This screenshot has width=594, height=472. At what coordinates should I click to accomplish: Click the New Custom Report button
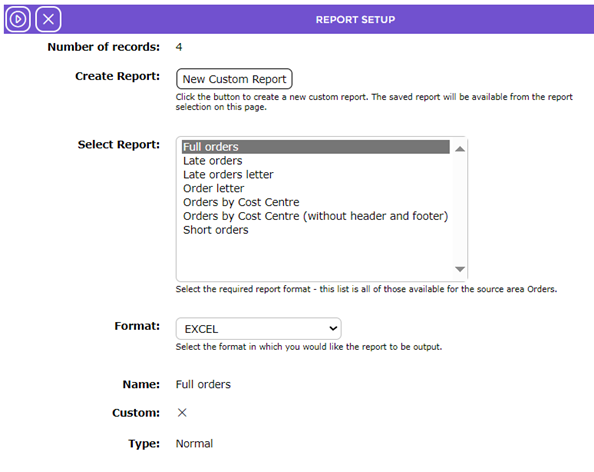tap(234, 79)
